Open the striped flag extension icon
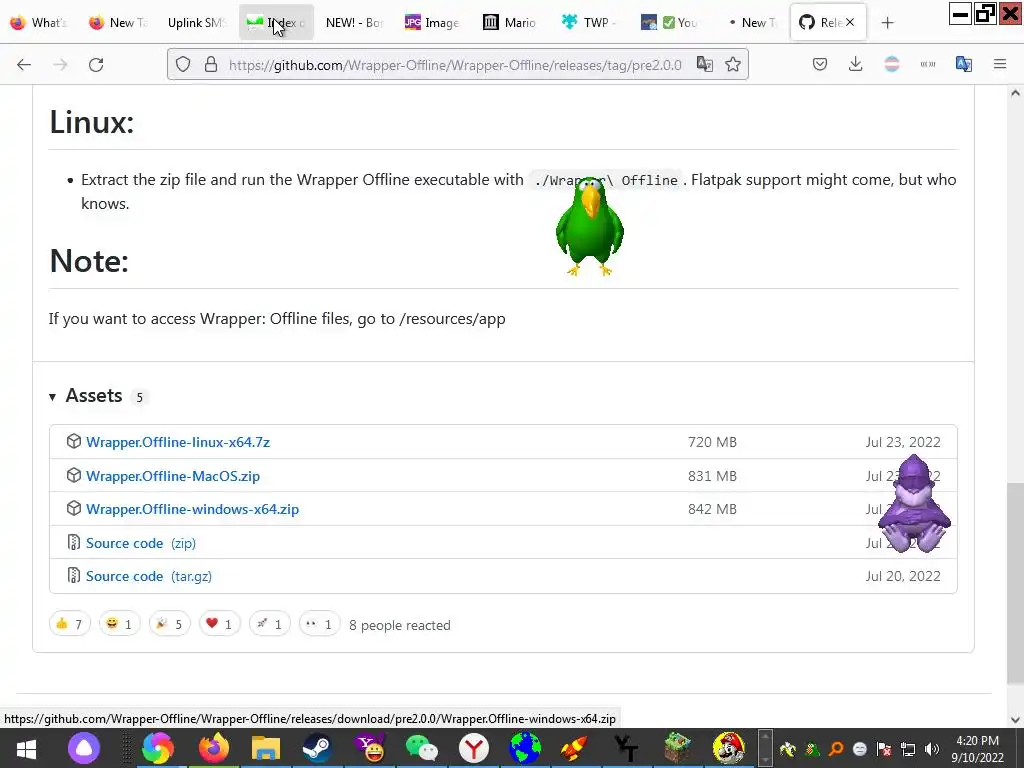Viewport: 1024px width, 768px height. point(891,64)
